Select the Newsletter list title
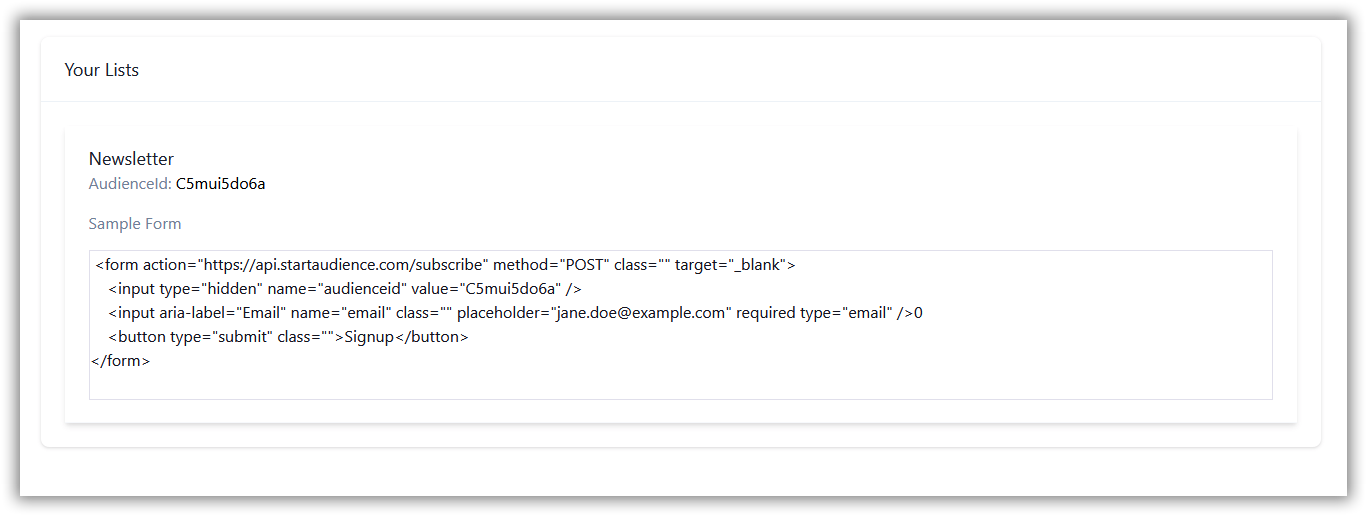 click(131, 159)
